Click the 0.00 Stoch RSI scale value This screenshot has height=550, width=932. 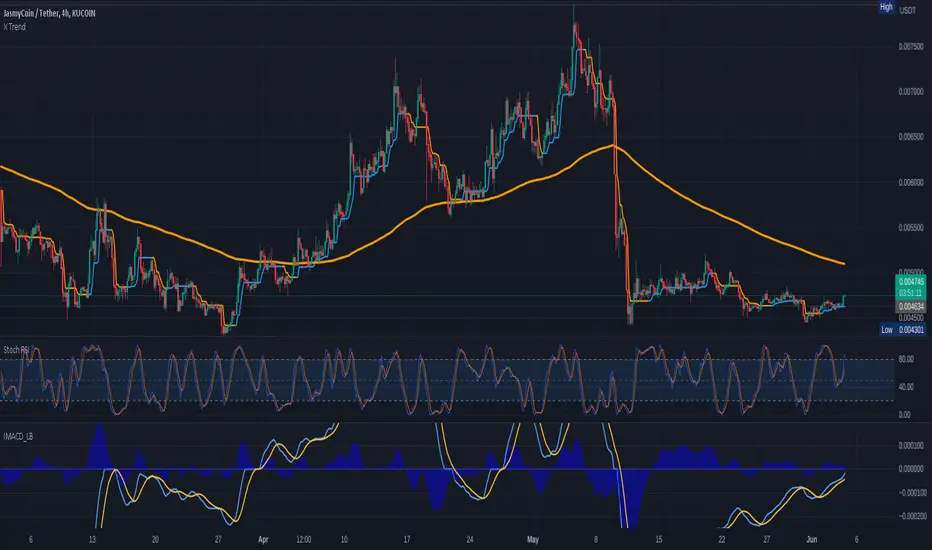pos(904,414)
